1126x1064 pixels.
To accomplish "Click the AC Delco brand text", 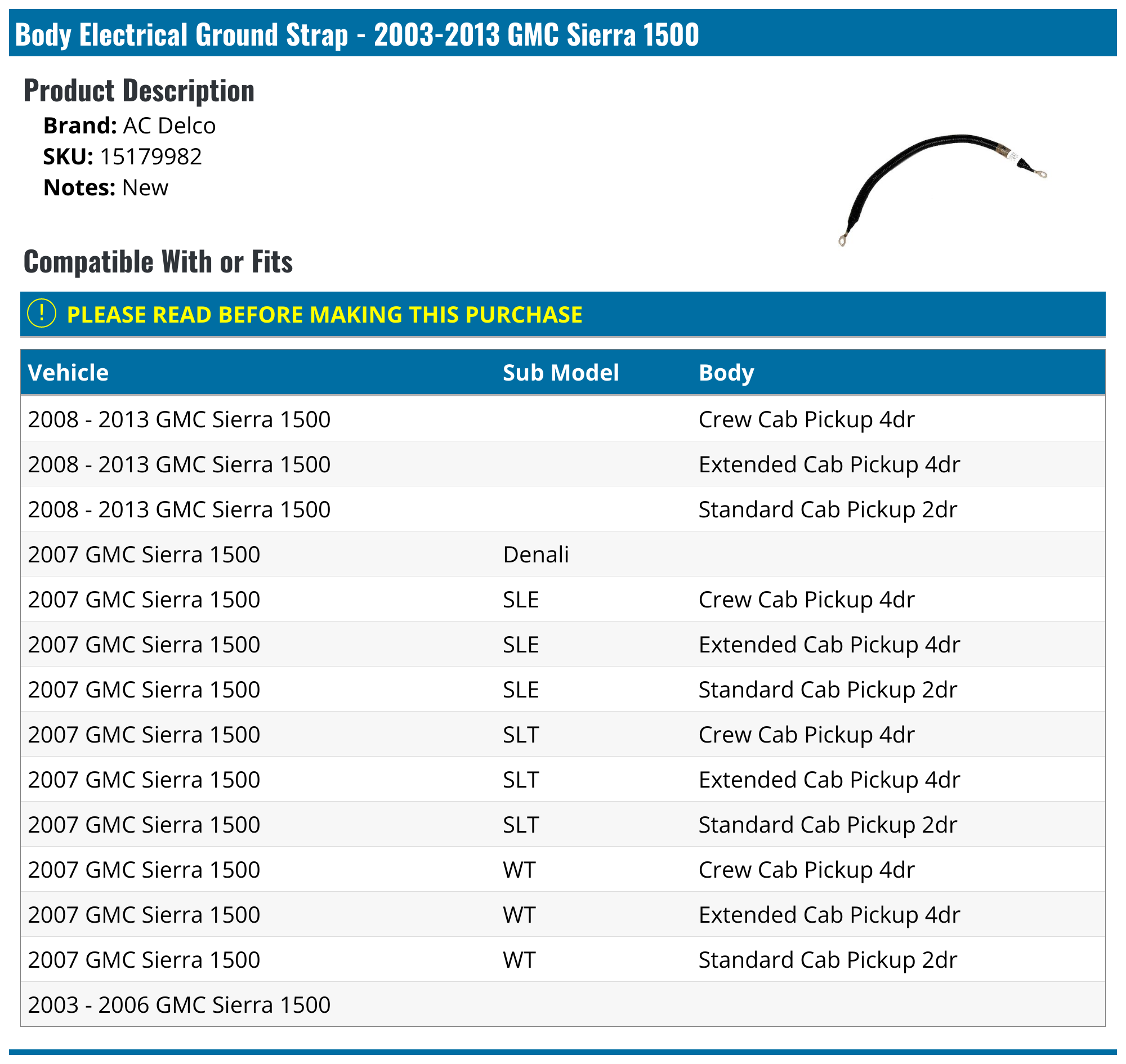I will coord(169,126).
